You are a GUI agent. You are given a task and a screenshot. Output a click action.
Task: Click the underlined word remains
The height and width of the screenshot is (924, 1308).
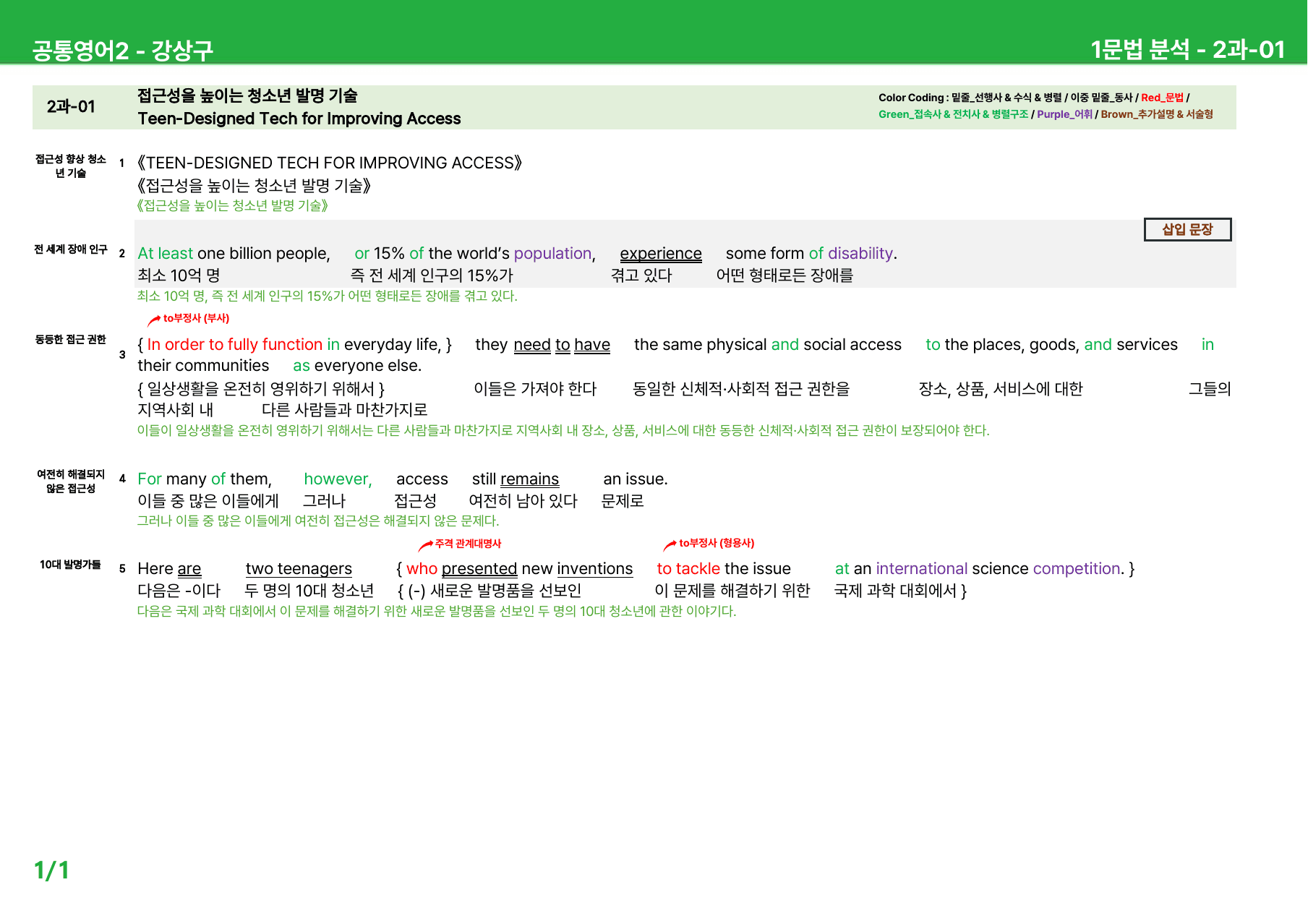(x=529, y=479)
